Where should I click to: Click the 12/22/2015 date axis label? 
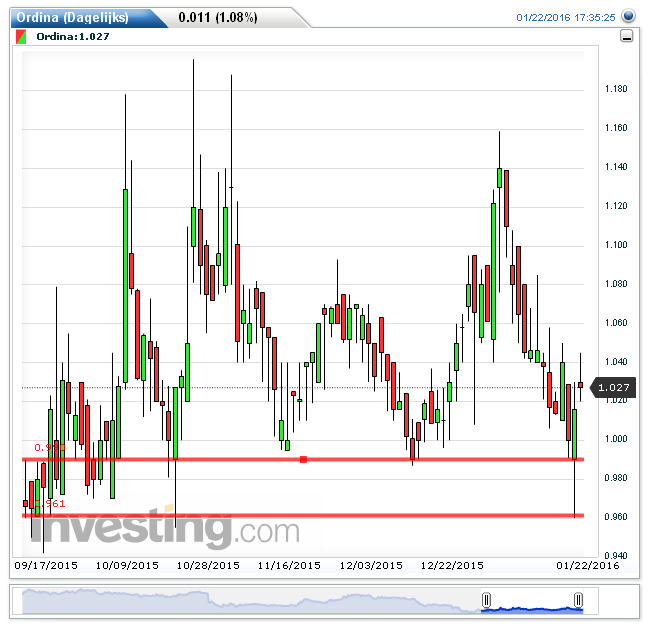452,565
